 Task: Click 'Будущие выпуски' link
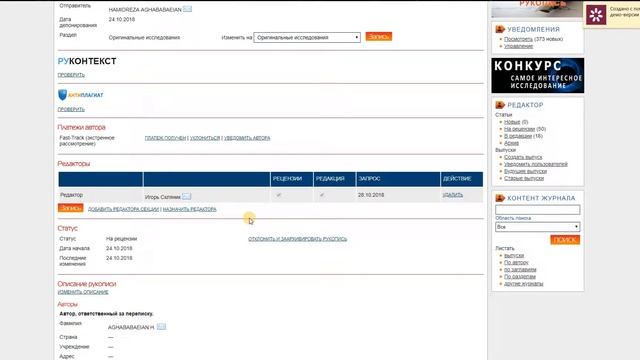pos(525,171)
